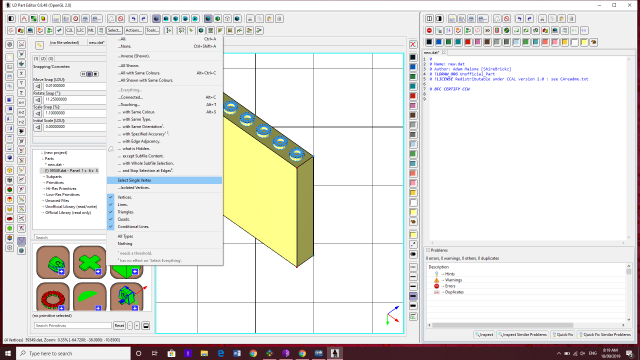Open the Select... dropdown button
This screenshot has height=360, width=640.
point(114,31)
